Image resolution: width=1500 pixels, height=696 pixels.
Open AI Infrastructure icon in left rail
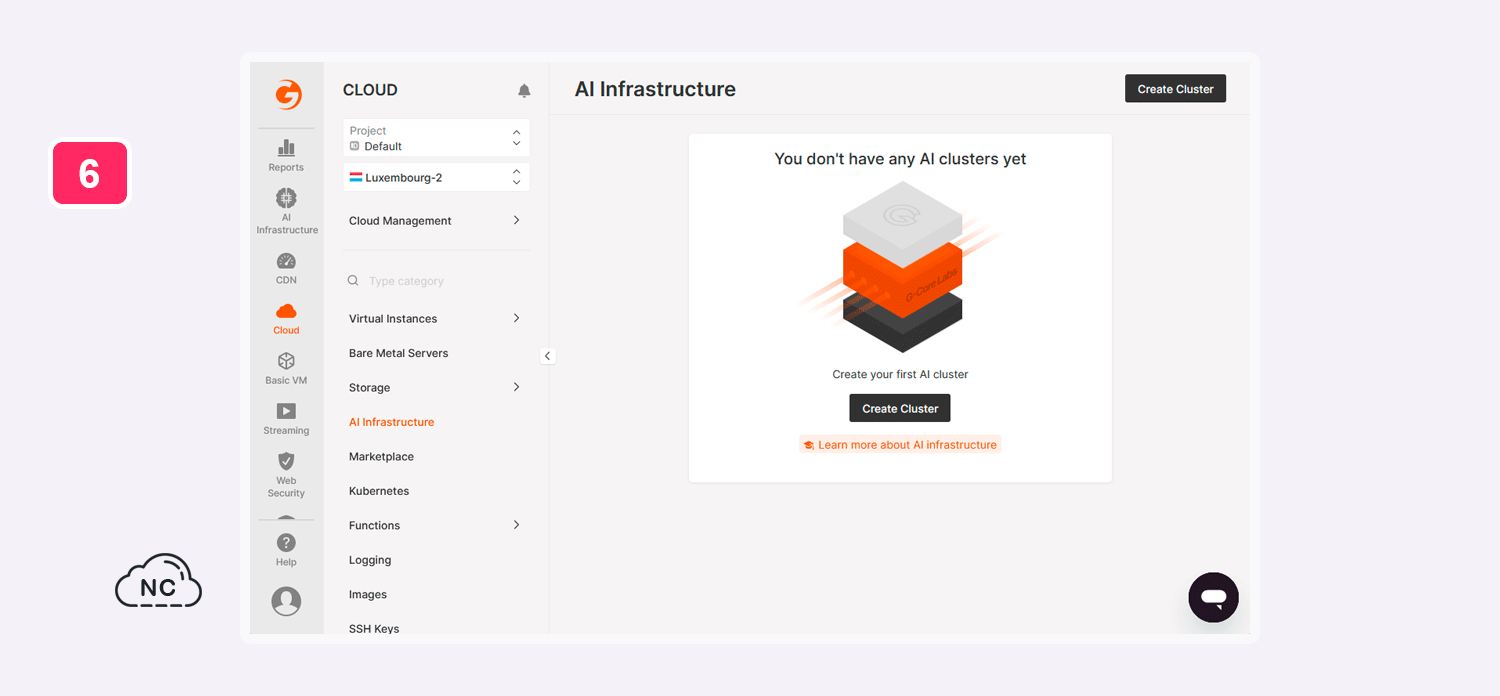pos(286,210)
